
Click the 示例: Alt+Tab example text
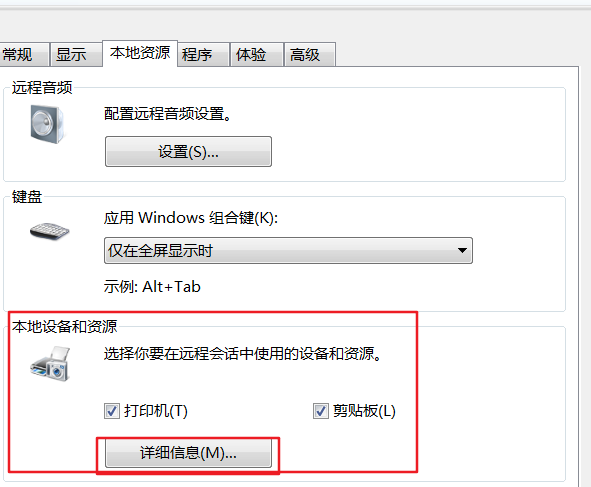tap(152, 287)
